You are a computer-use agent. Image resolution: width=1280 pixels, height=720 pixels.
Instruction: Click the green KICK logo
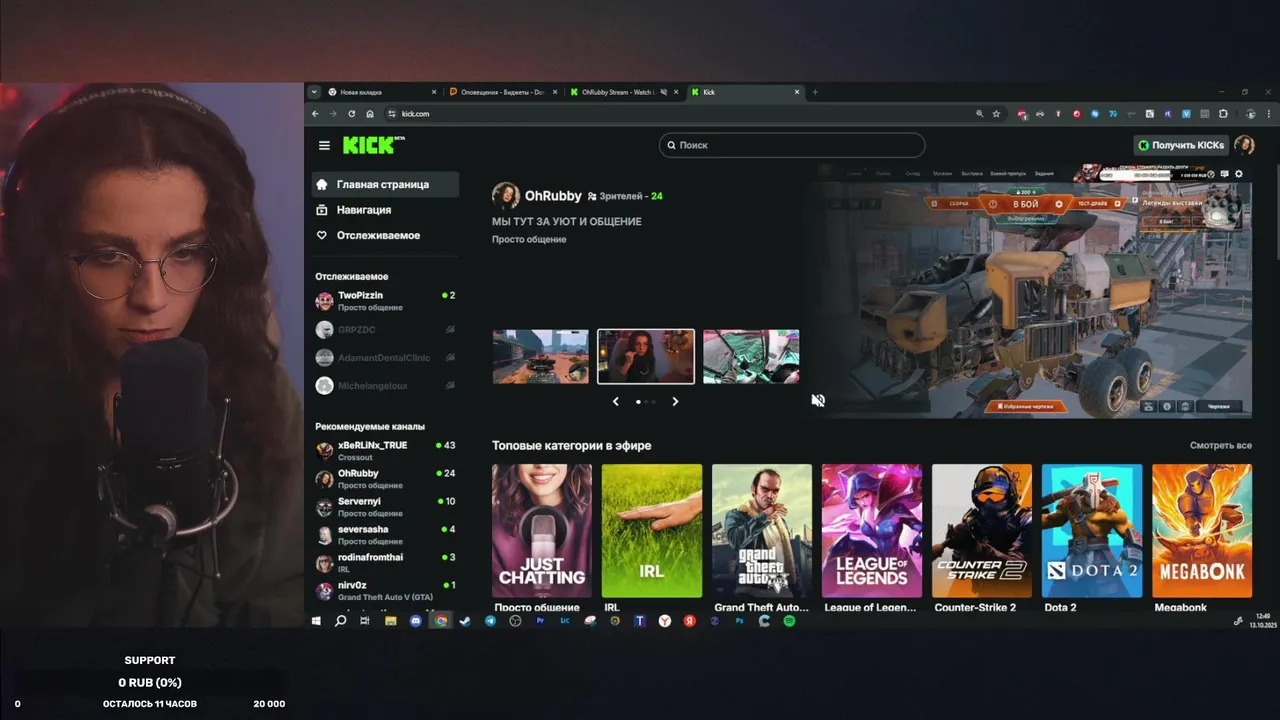pos(370,145)
